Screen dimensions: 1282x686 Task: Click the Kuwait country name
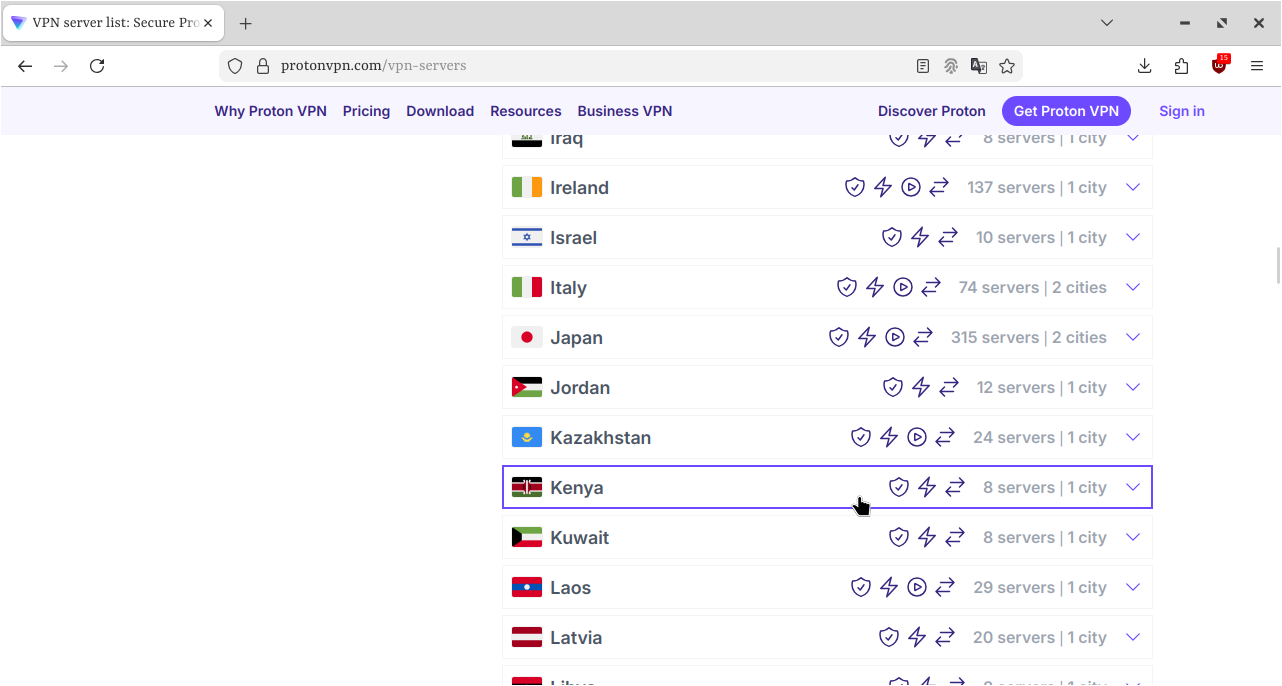tap(579, 537)
